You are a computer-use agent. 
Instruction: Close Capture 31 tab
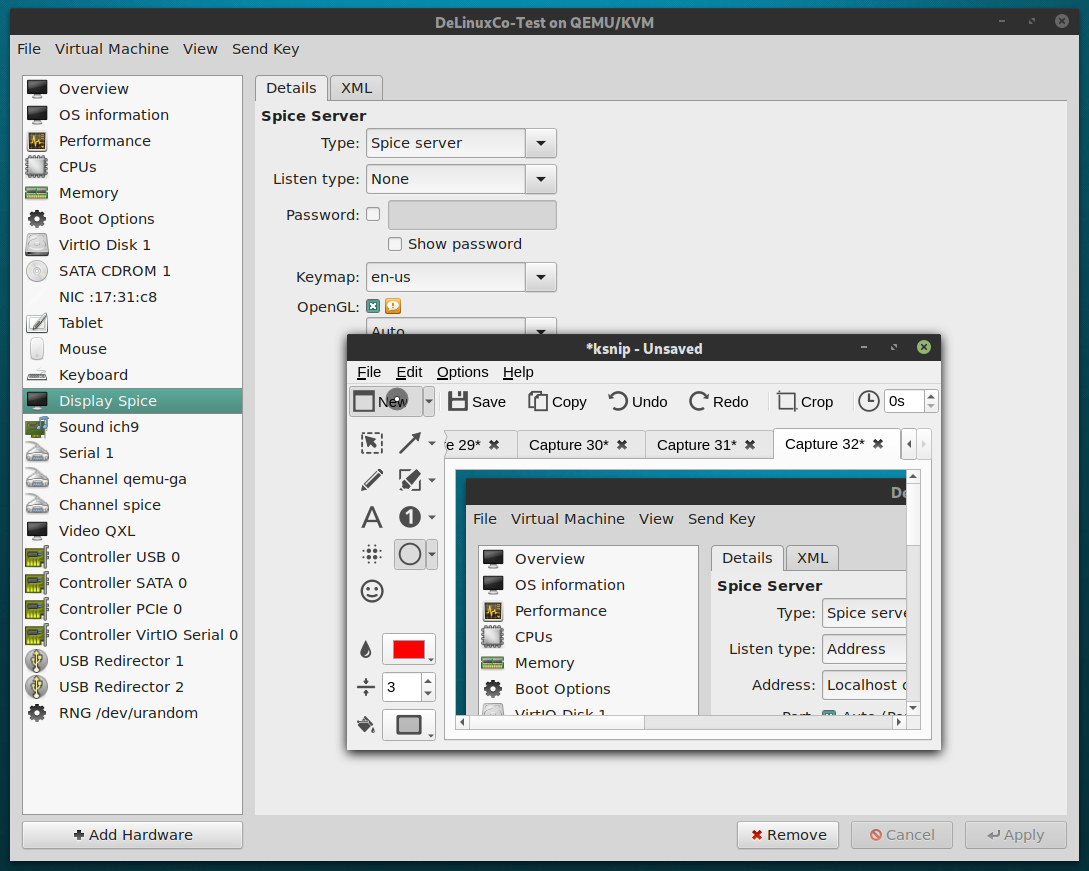click(750, 445)
